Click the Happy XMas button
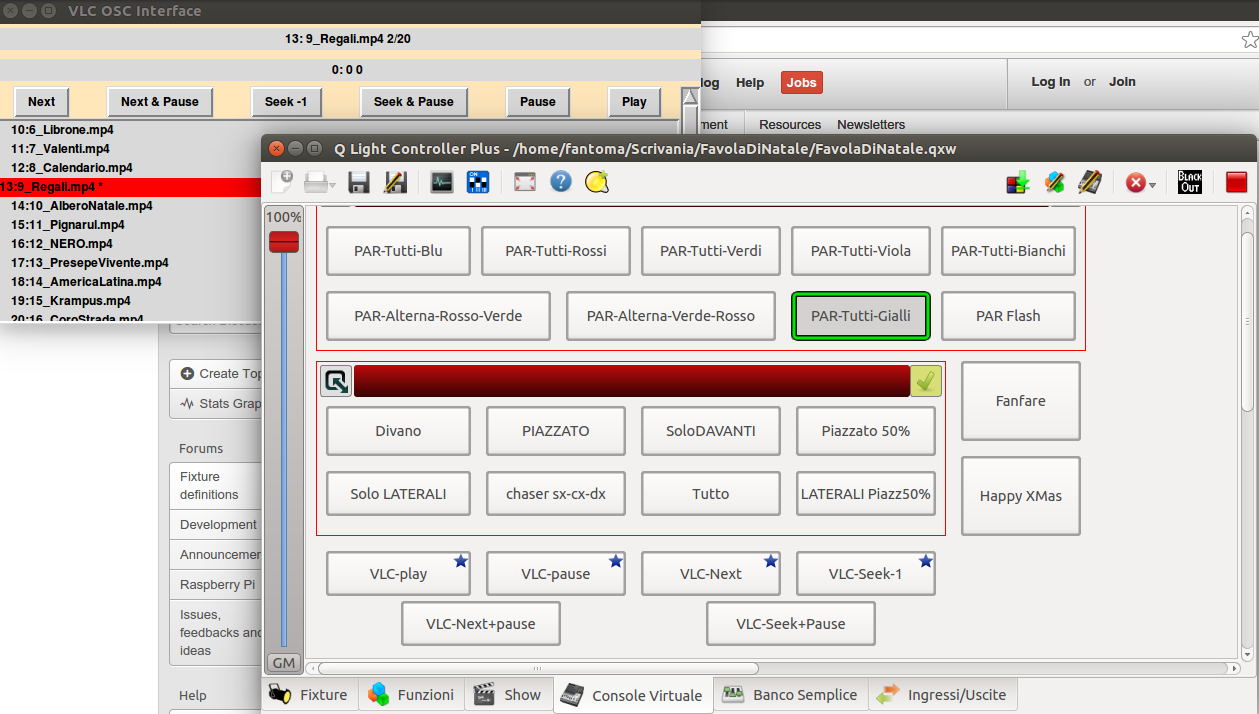This screenshot has width=1259, height=714. [x=1021, y=496]
